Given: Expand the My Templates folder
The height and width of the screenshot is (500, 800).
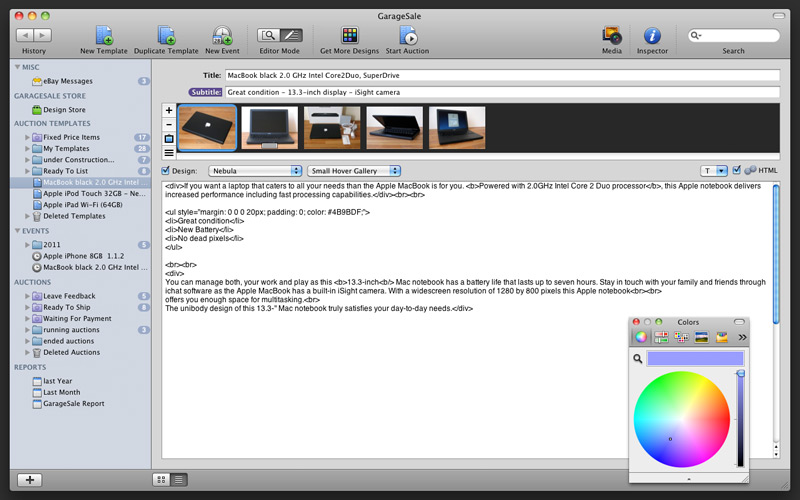Looking at the screenshot, I should pos(28,148).
